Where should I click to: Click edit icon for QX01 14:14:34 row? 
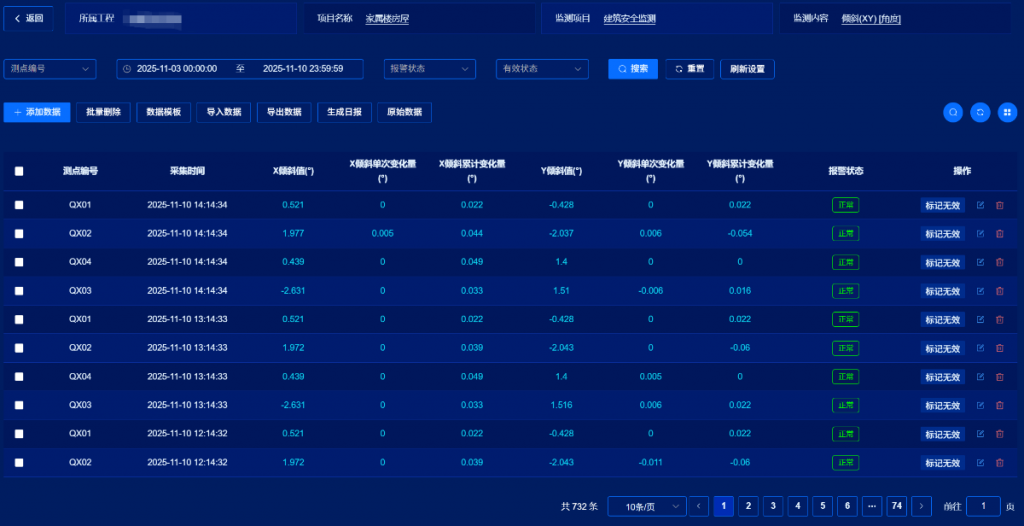[980, 205]
